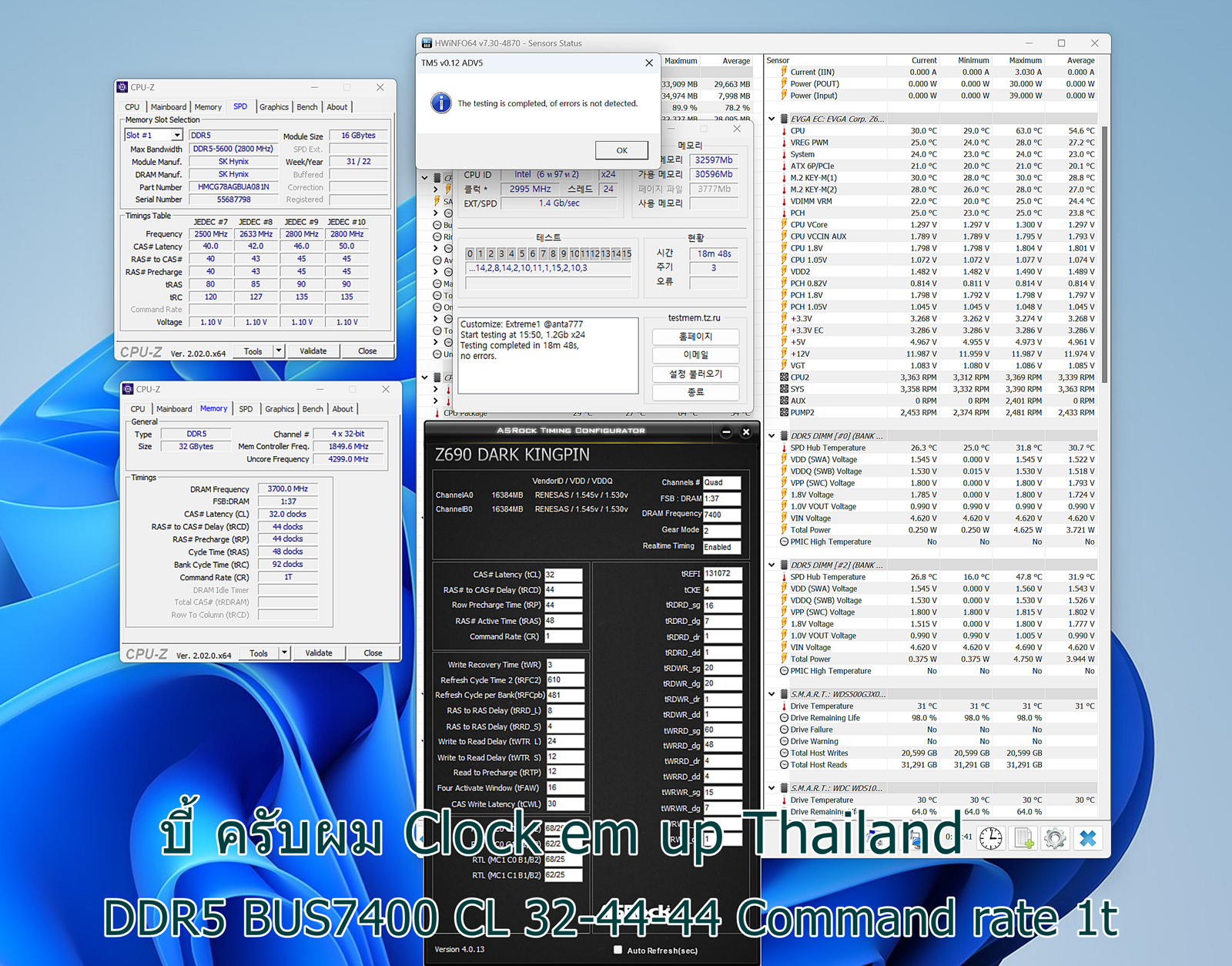The image size is (1232, 966).
Task: Click the HWiNFO clock reset icon
Action: click(991, 838)
